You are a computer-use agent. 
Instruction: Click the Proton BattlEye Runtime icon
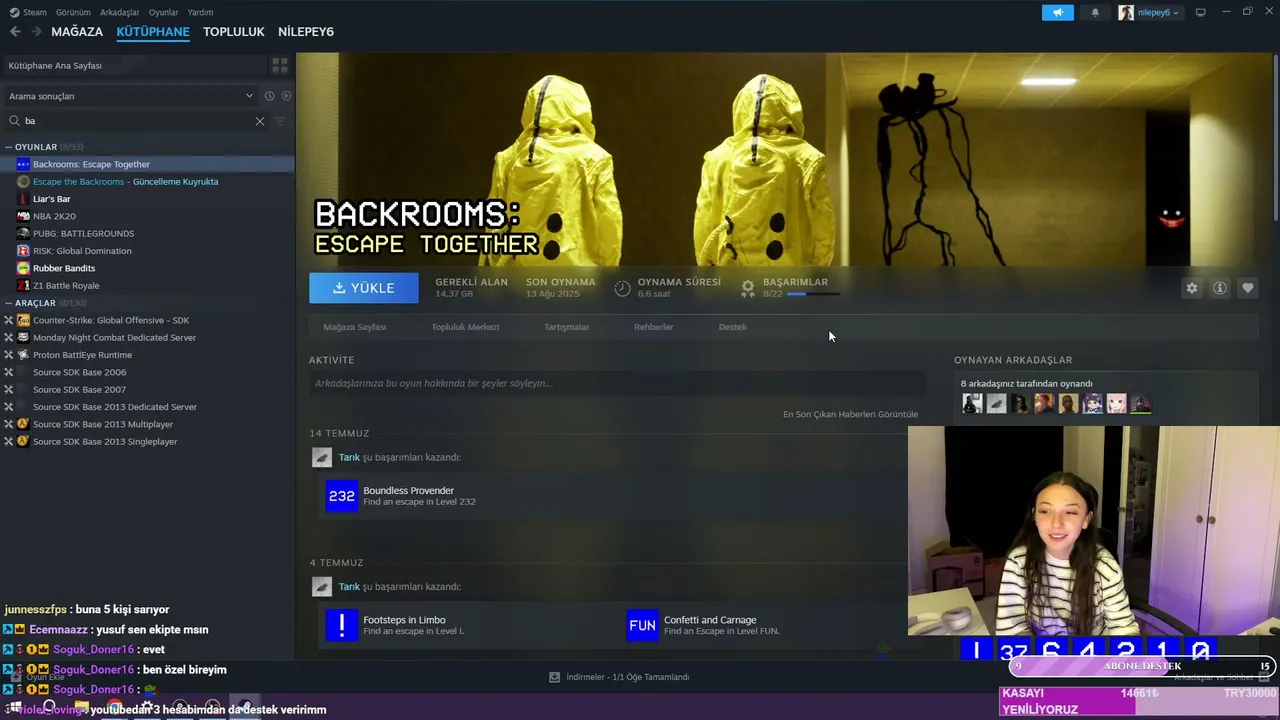coord(24,355)
